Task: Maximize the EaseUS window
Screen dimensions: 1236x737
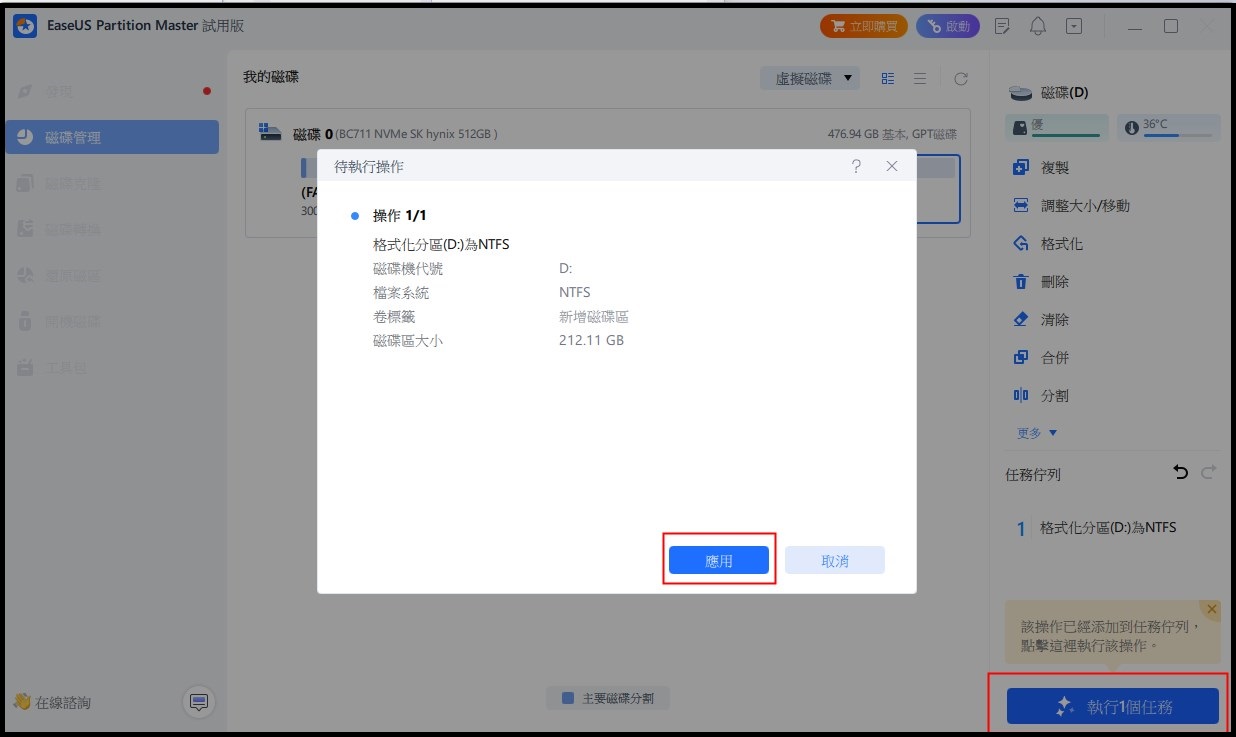Action: pos(1171,27)
